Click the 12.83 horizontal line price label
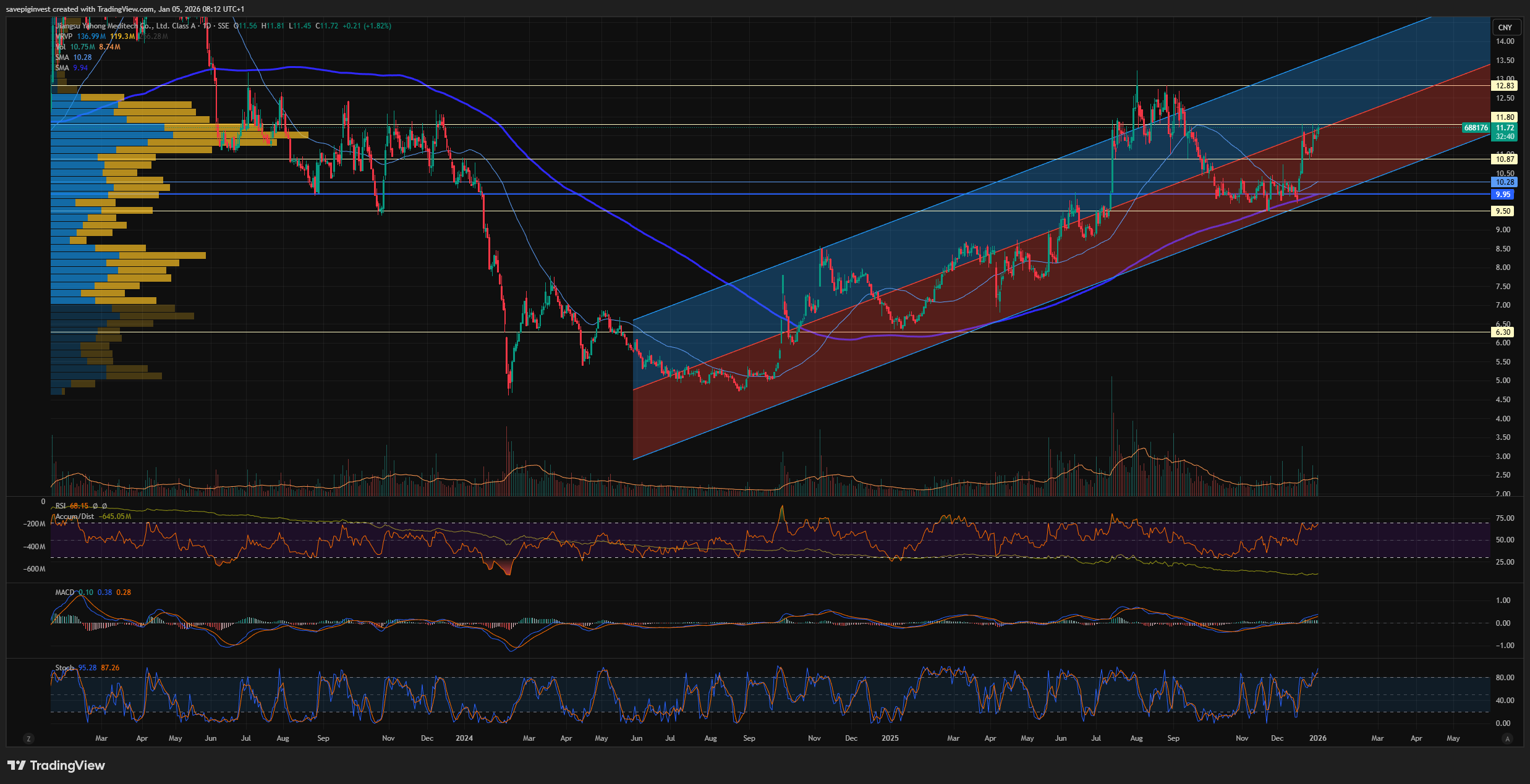The image size is (1530, 784). pos(1505,86)
